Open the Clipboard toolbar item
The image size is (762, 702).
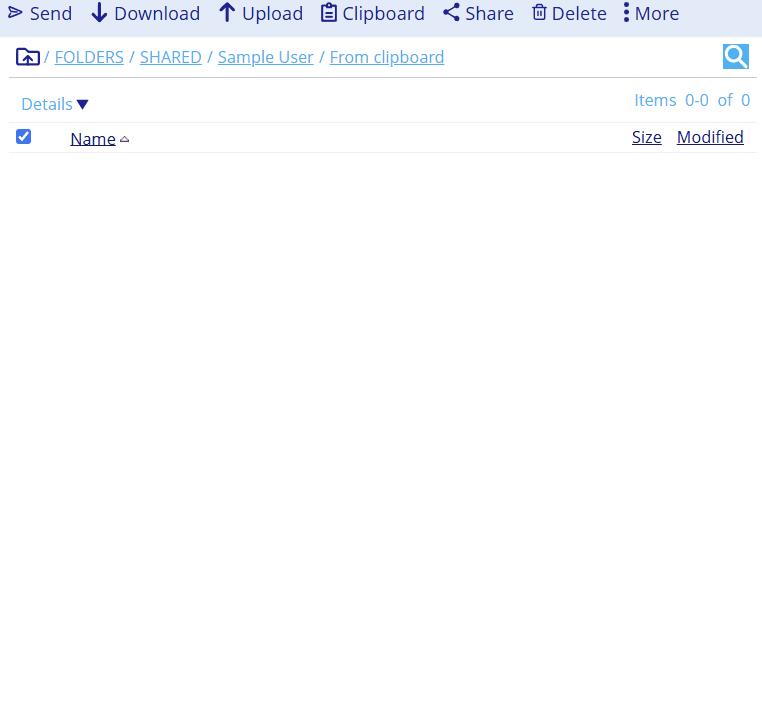click(372, 13)
